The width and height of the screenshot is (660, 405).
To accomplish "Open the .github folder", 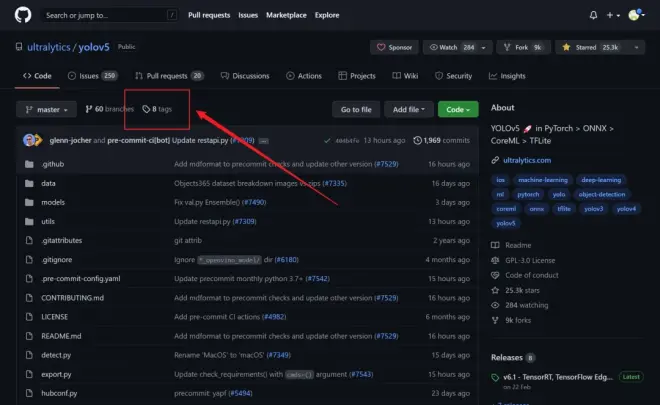I will coord(53,164).
